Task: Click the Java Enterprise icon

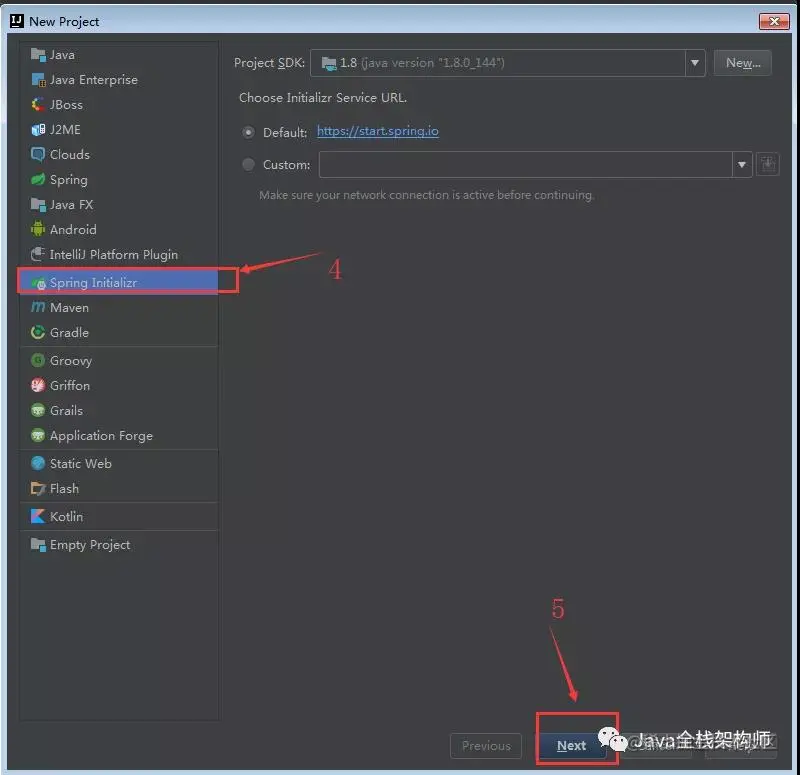Action: click(x=38, y=80)
